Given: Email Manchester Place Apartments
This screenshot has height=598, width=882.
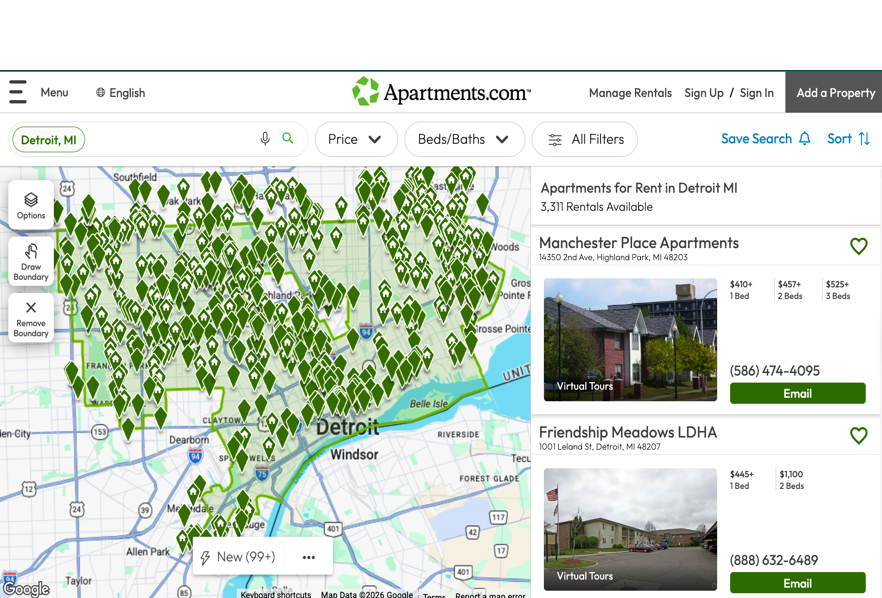Looking at the screenshot, I should tap(798, 393).
